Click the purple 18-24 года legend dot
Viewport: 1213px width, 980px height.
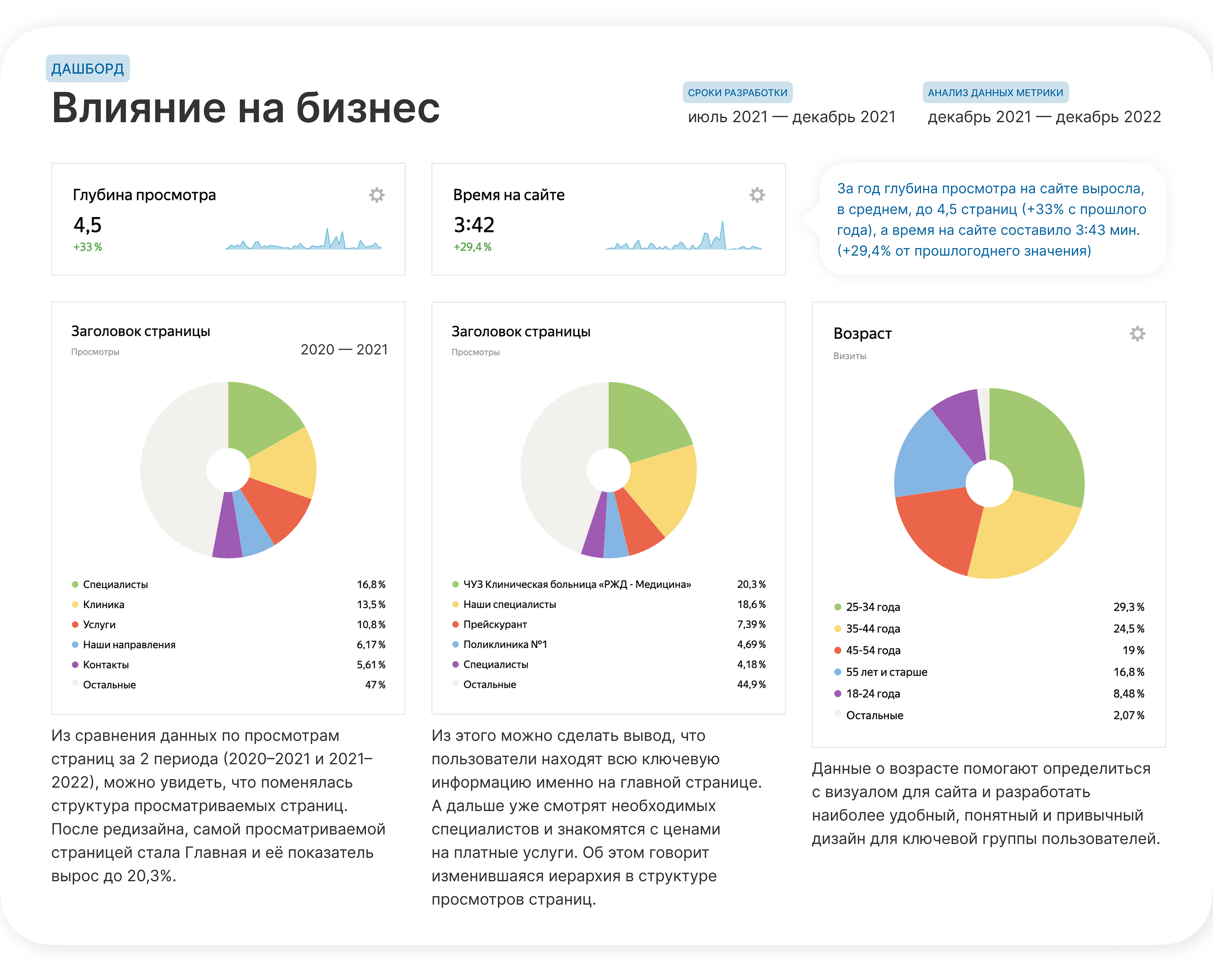click(838, 694)
